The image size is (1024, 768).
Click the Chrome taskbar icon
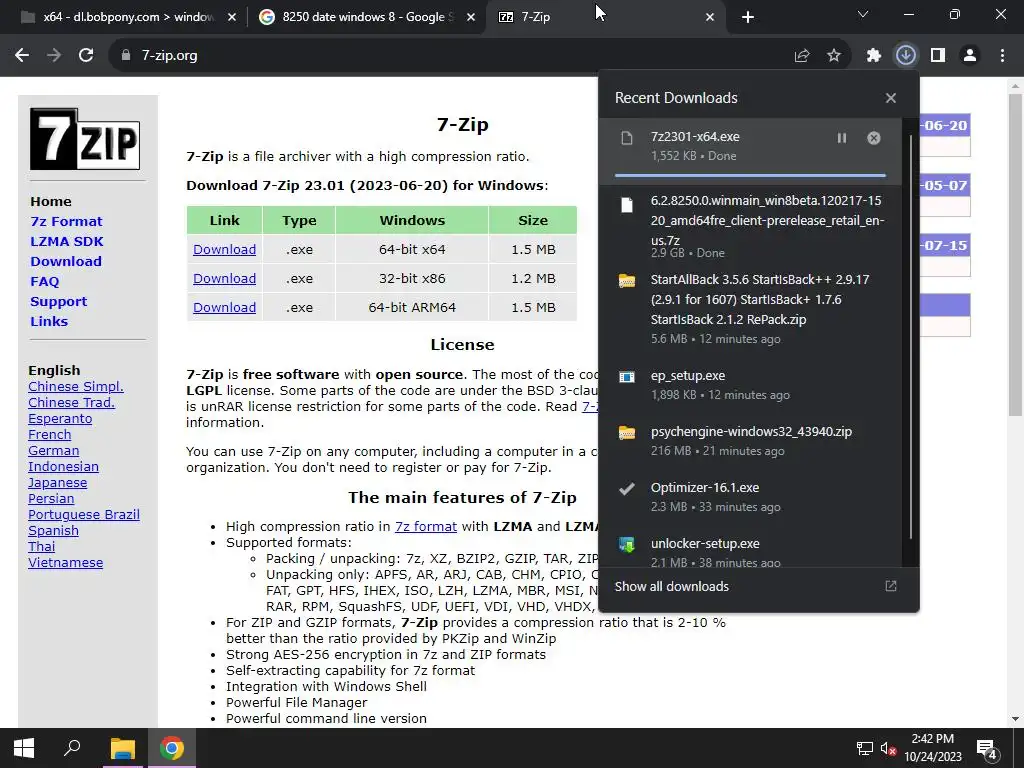pyautogui.click(x=172, y=748)
